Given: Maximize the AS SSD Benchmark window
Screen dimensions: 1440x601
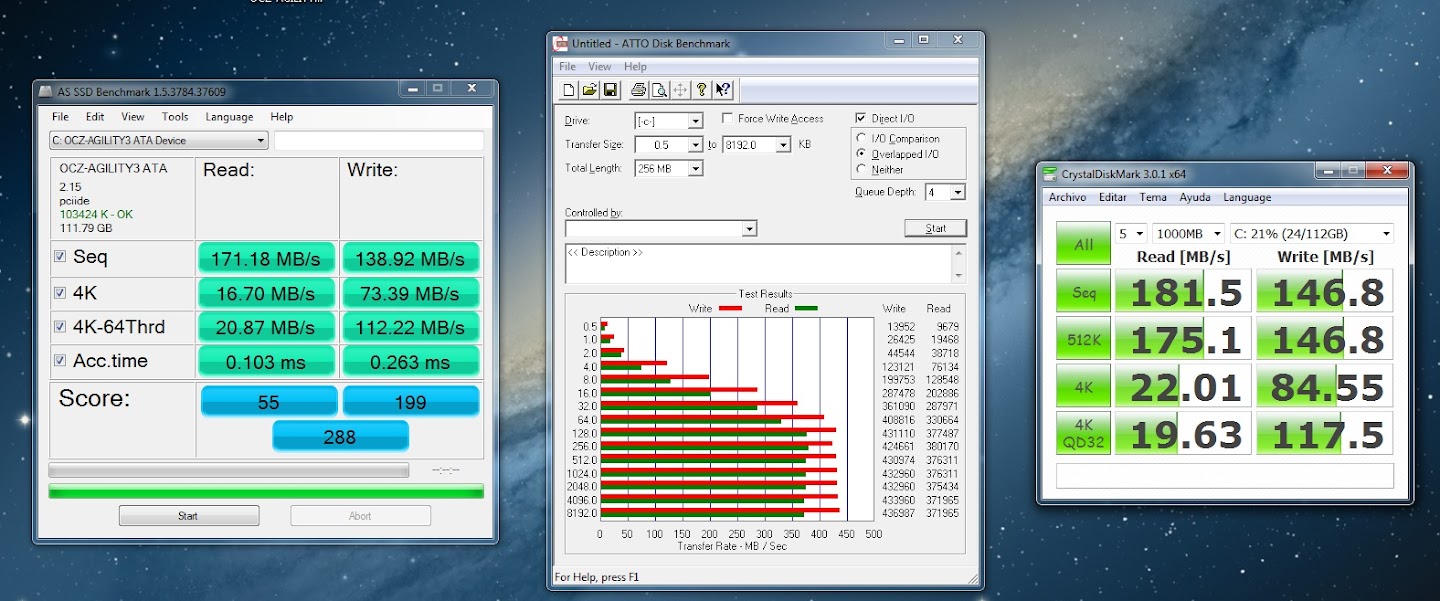Looking at the screenshot, I should tap(438, 88).
